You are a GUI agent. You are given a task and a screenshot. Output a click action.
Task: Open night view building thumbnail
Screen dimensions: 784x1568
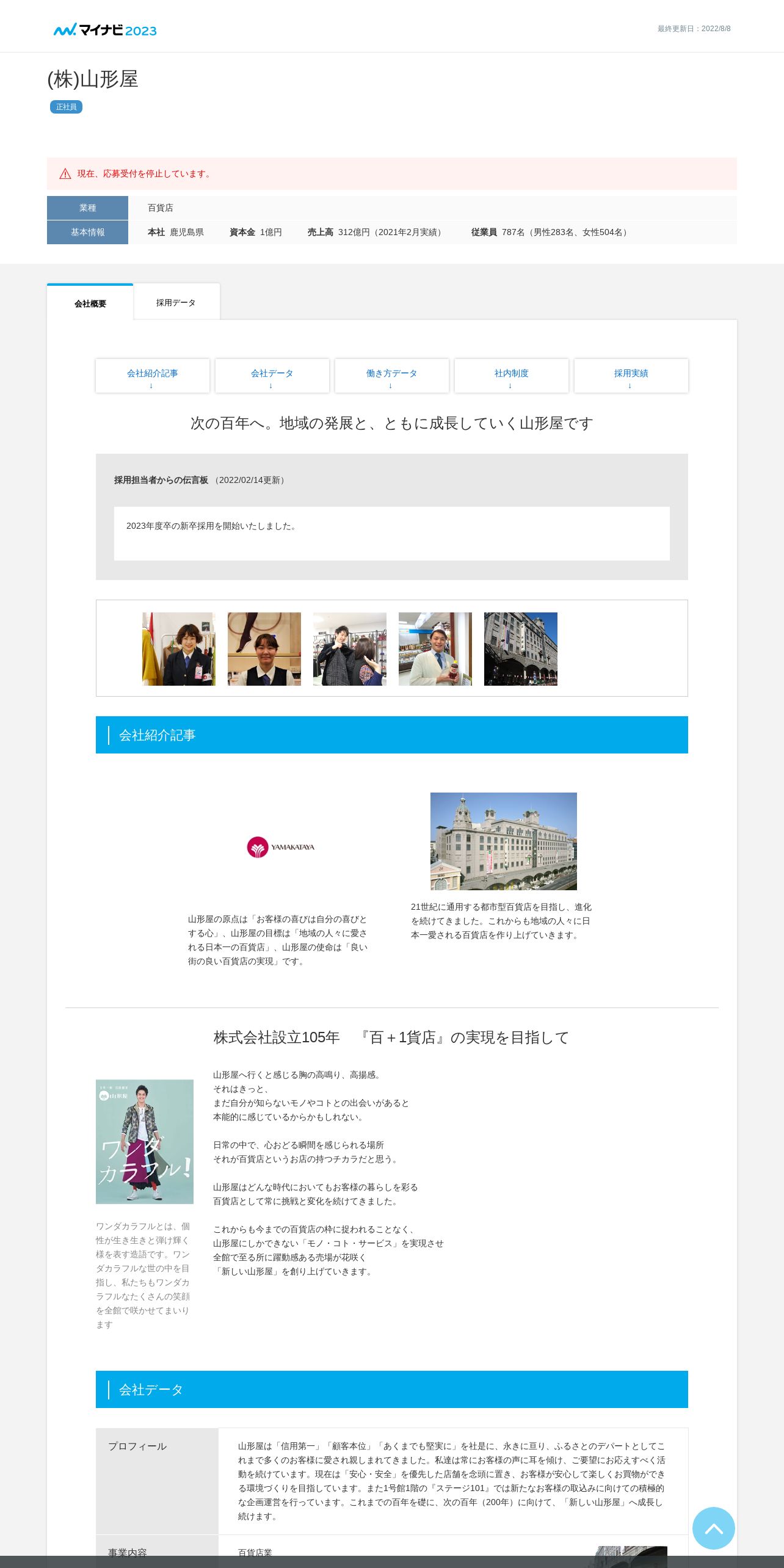click(521, 648)
